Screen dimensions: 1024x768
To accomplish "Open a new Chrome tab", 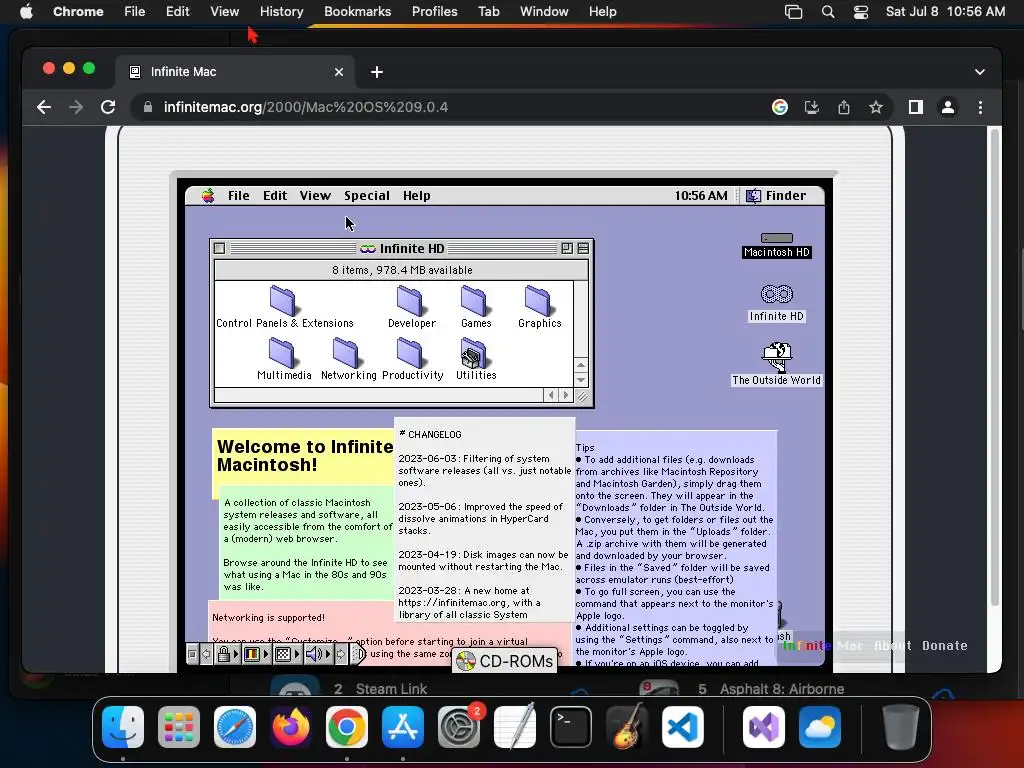I will (377, 72).
